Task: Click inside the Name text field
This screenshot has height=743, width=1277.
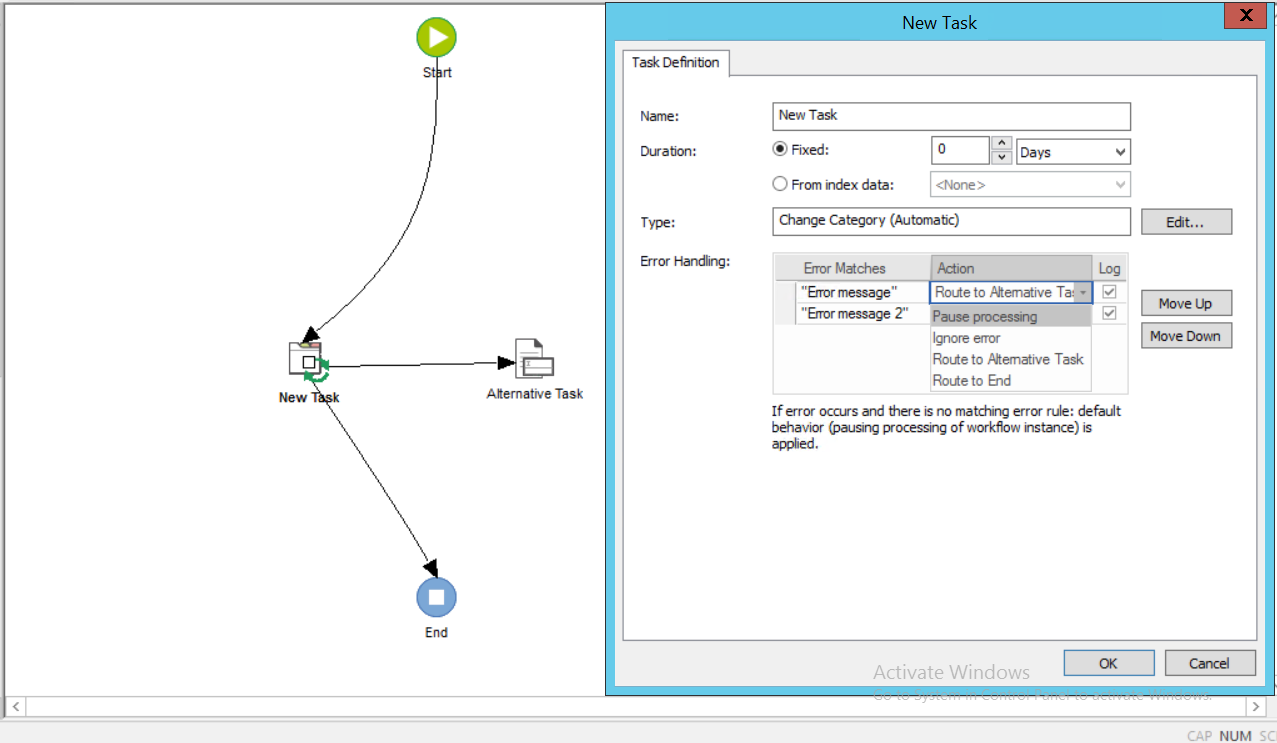Action: pos(950,116)
